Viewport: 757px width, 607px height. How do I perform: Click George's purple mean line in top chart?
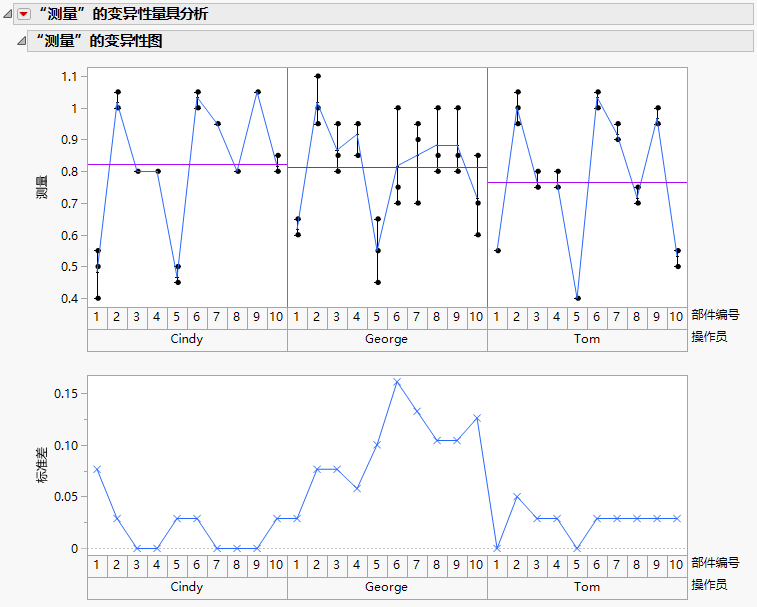pyautogui.click(x=387, y=168)
